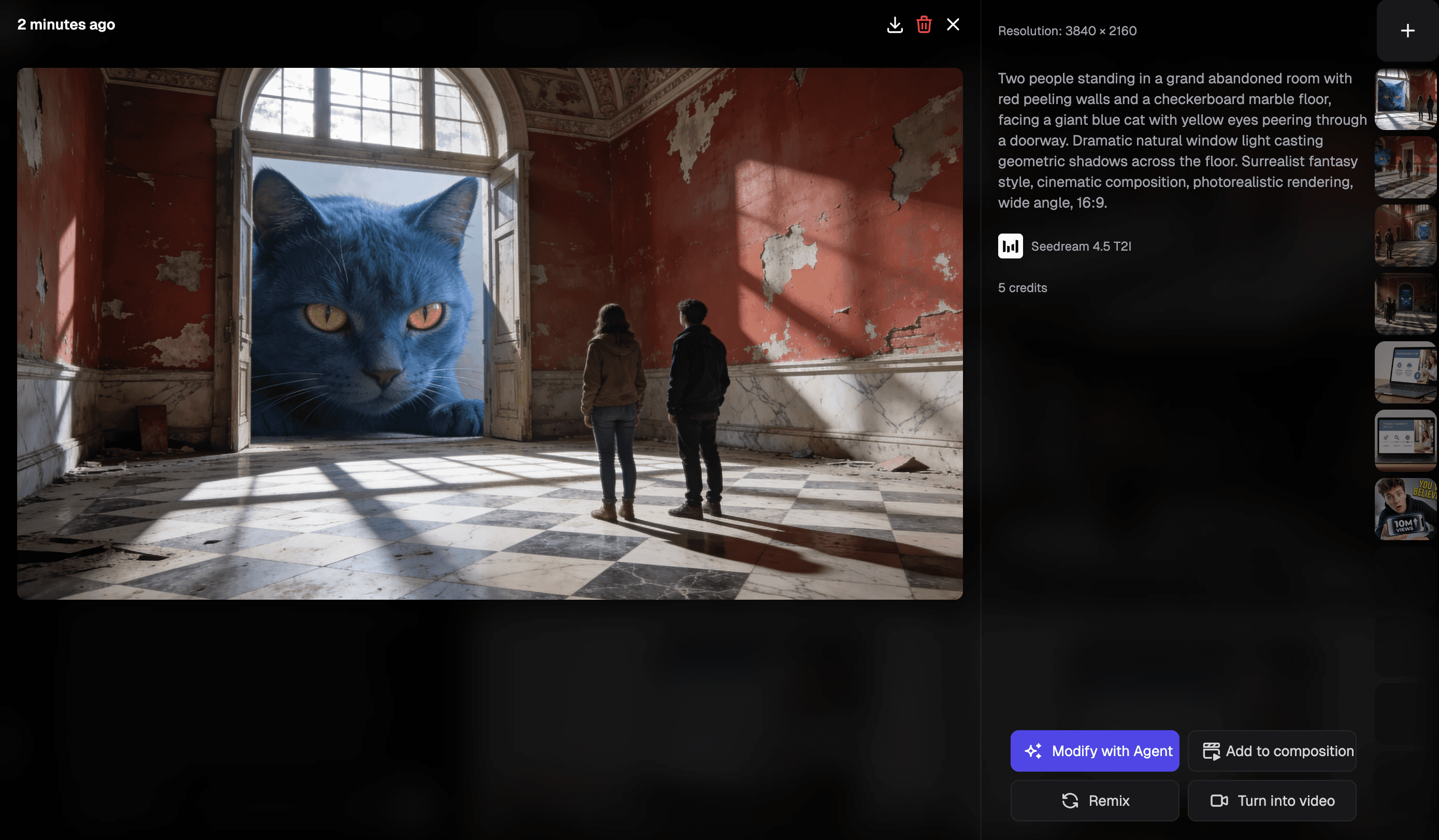Click the Seedream 4.5 T2I model icon

click(1010, 246)
